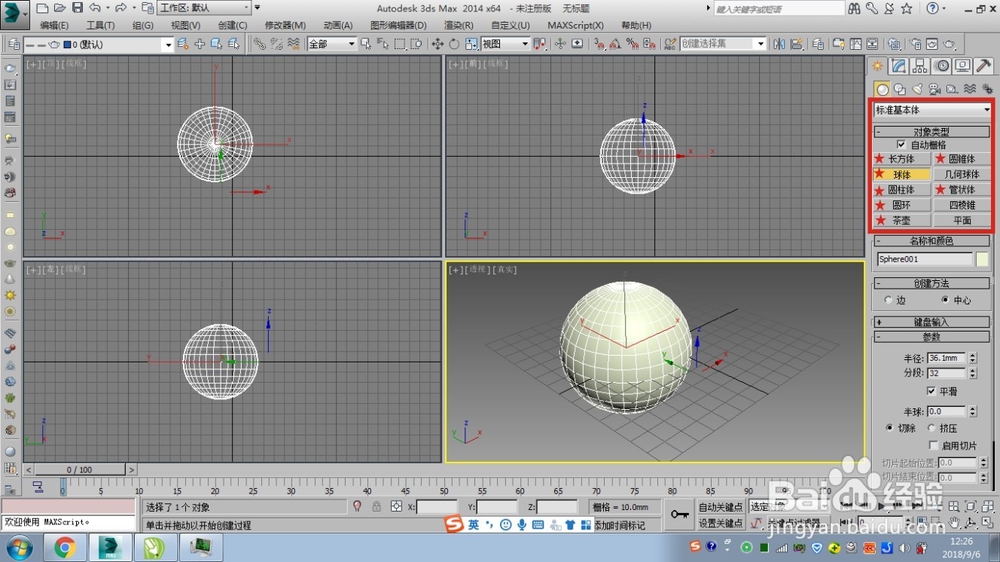
Task: Click the 0 / 100 time slider
Action: click(x=80, y=470)
